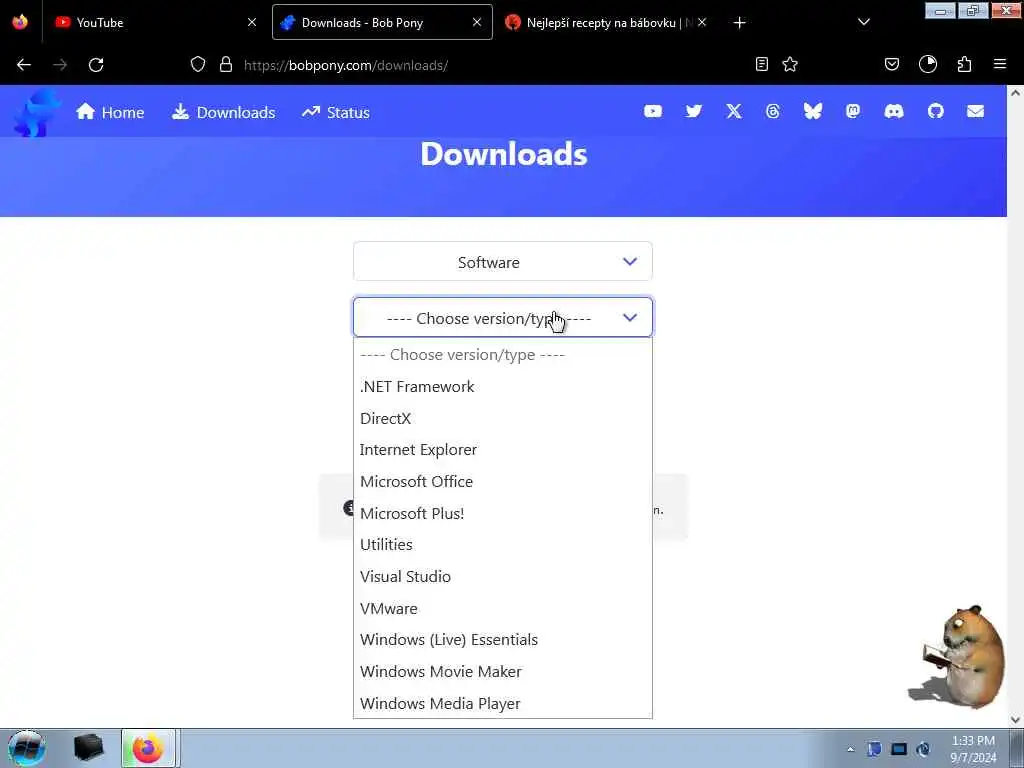Select Internet Explorer from the list
The image size is (1024, 768).
[503, 450]
